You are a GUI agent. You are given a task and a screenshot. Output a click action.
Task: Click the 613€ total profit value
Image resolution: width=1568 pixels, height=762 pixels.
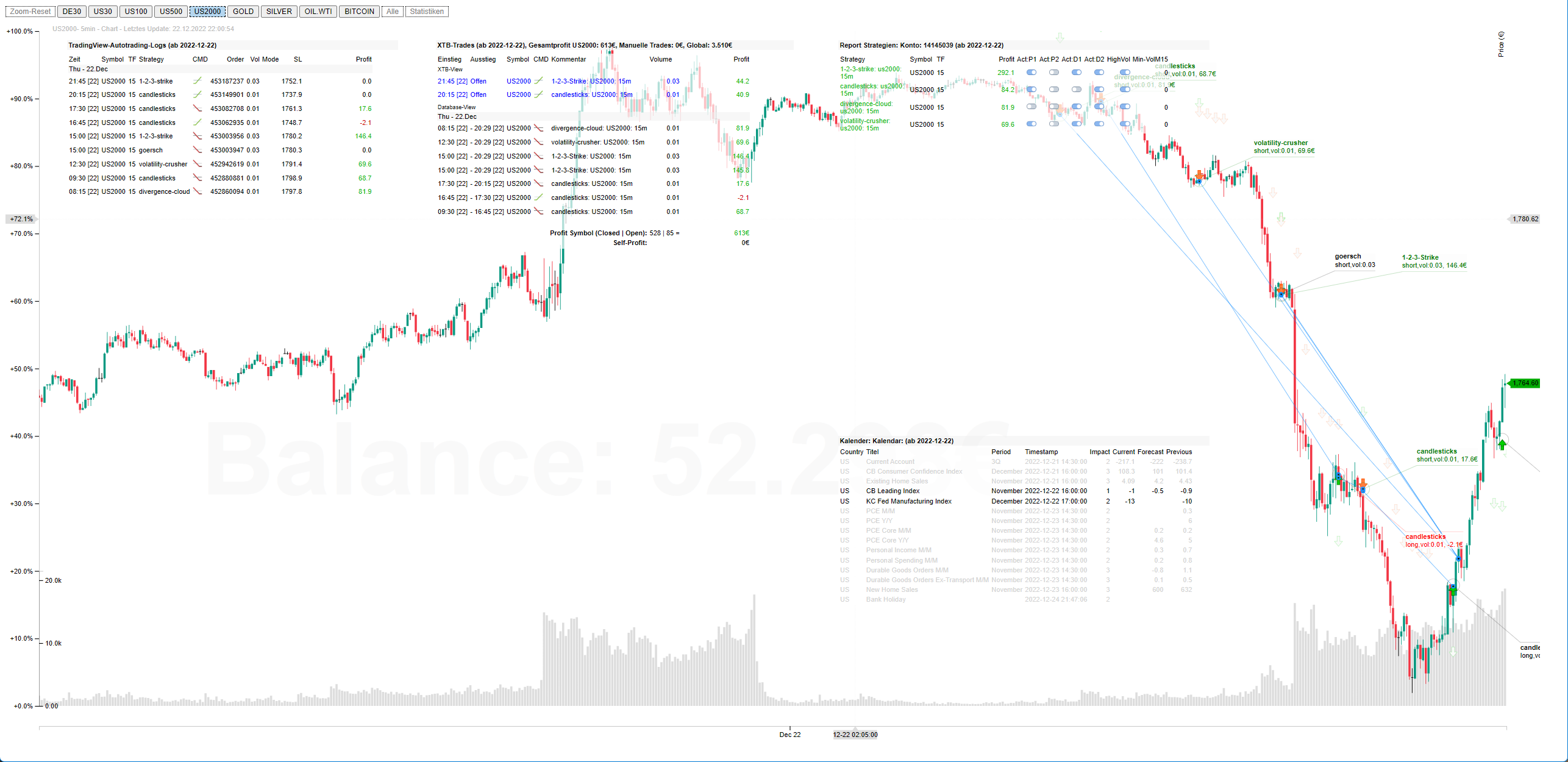(x=742, y=233)
